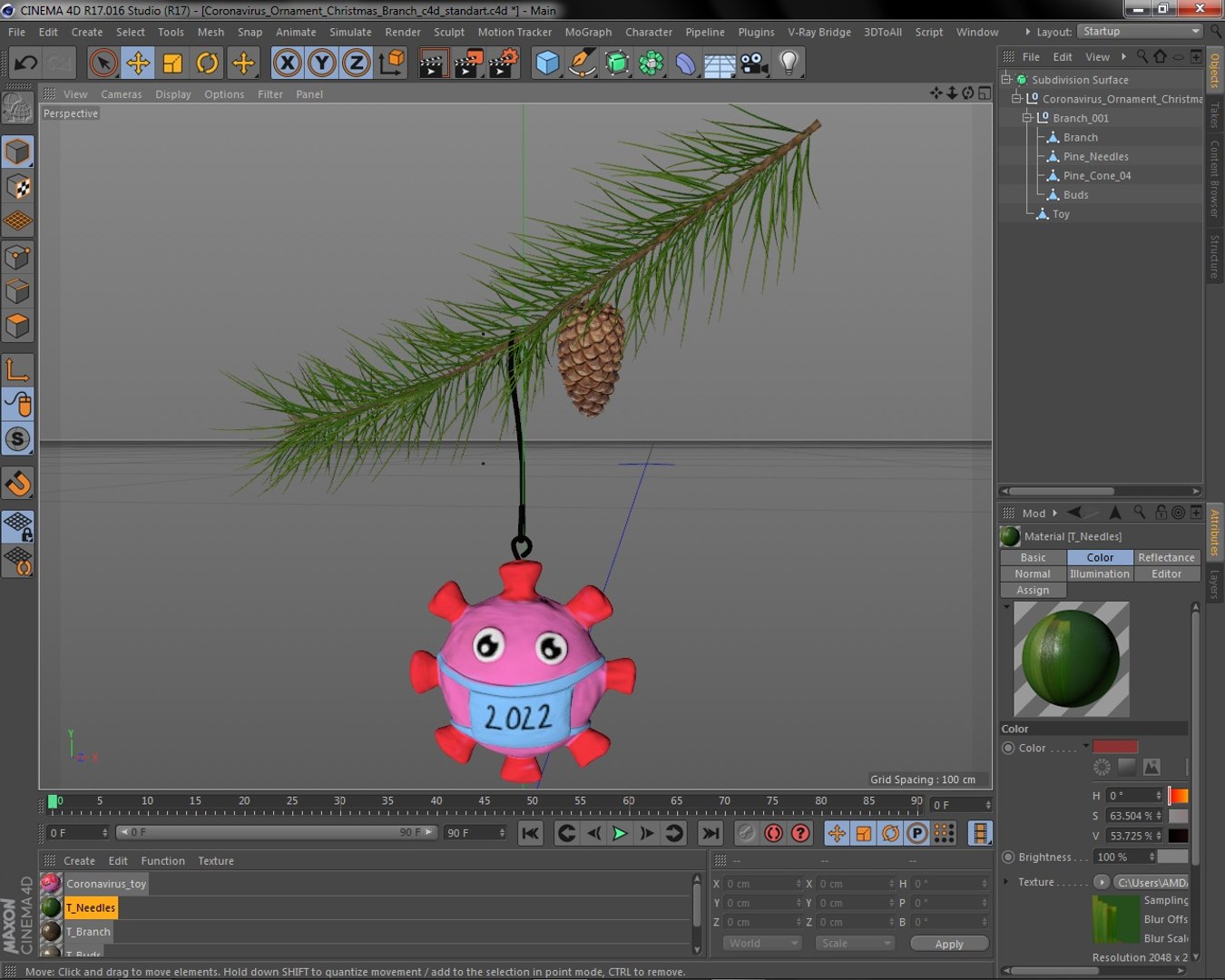Open the World coordinate dropdown
1225x980 pixels.
coord(762,944)
